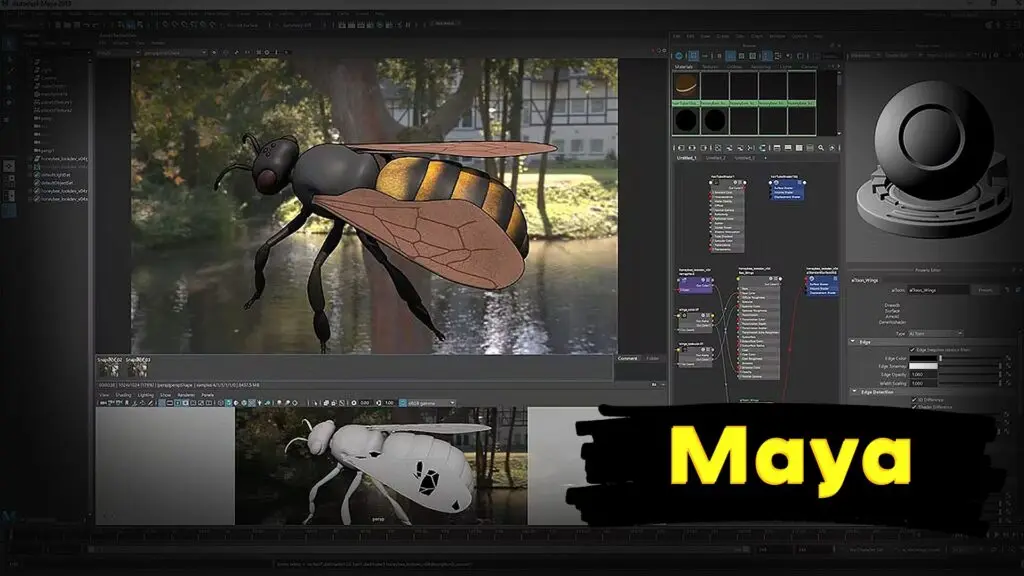Click the input connections icon in graph toolbar
Image resolution: width=1024 pixels, height=576 pixels.
679,148
